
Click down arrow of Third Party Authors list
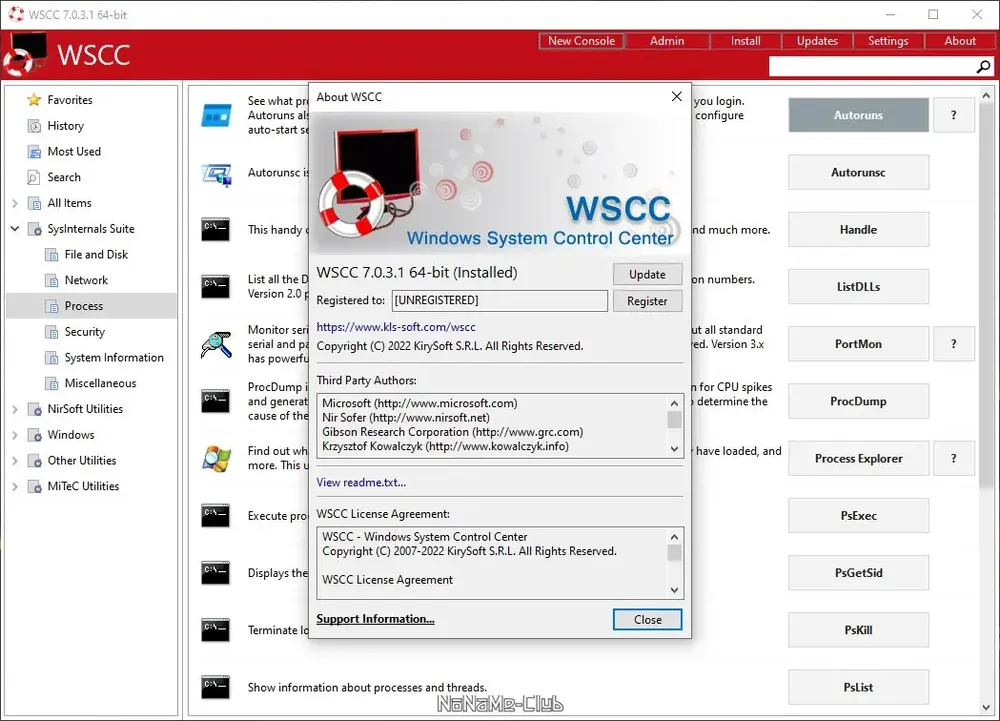674,449
